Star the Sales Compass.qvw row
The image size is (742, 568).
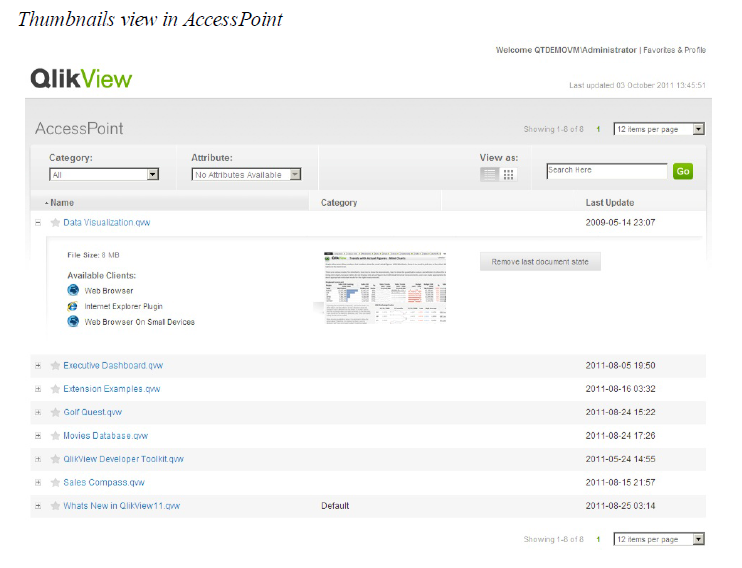point(55,483)
